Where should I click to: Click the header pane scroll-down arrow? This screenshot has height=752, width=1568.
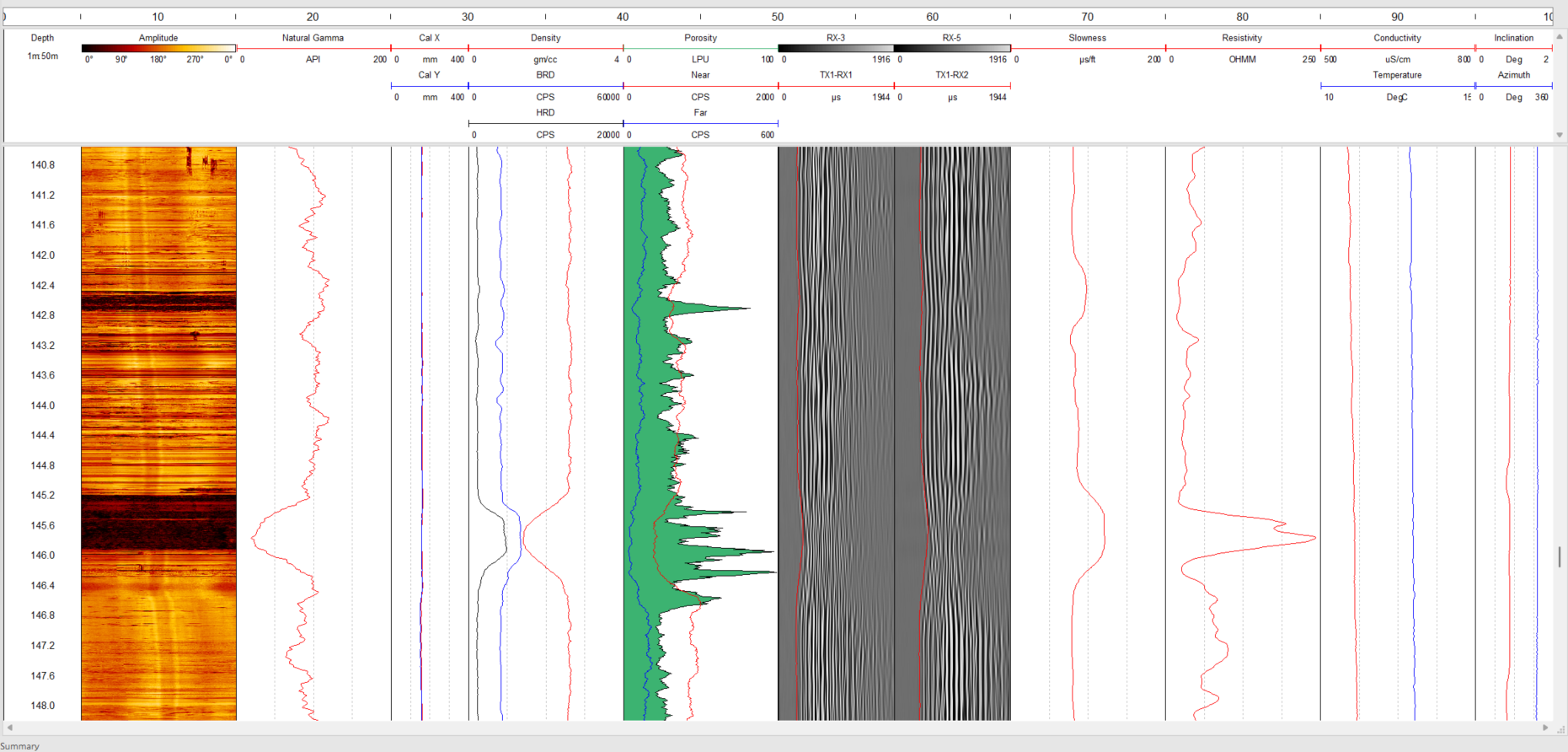(1560, 135)
